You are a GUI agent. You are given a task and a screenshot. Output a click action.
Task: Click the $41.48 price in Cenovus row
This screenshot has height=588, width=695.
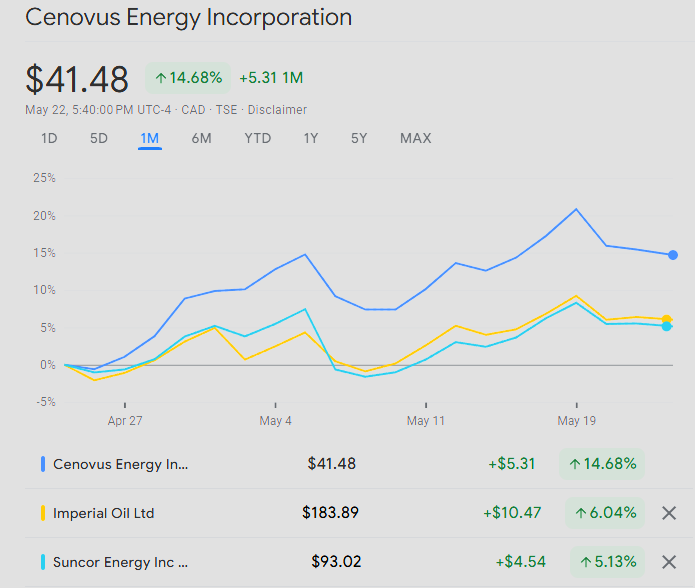[332, 464]
